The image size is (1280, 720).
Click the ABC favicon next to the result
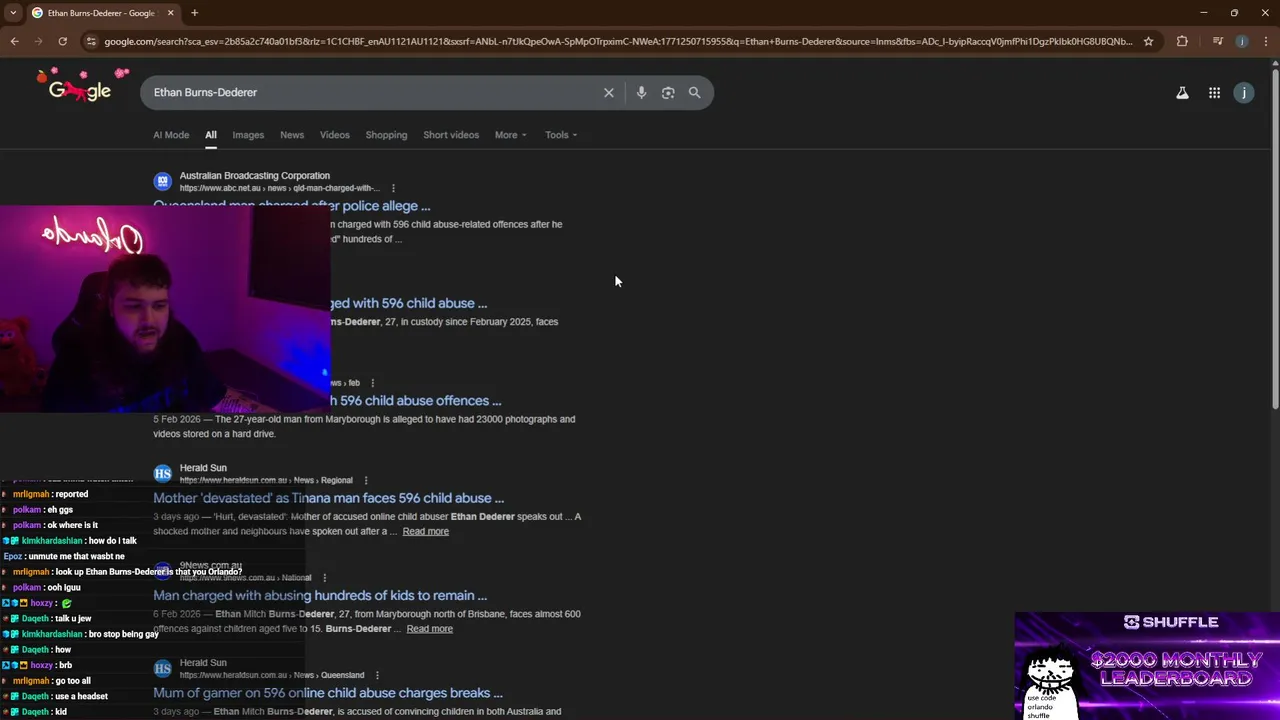click(x=162, y=181)
